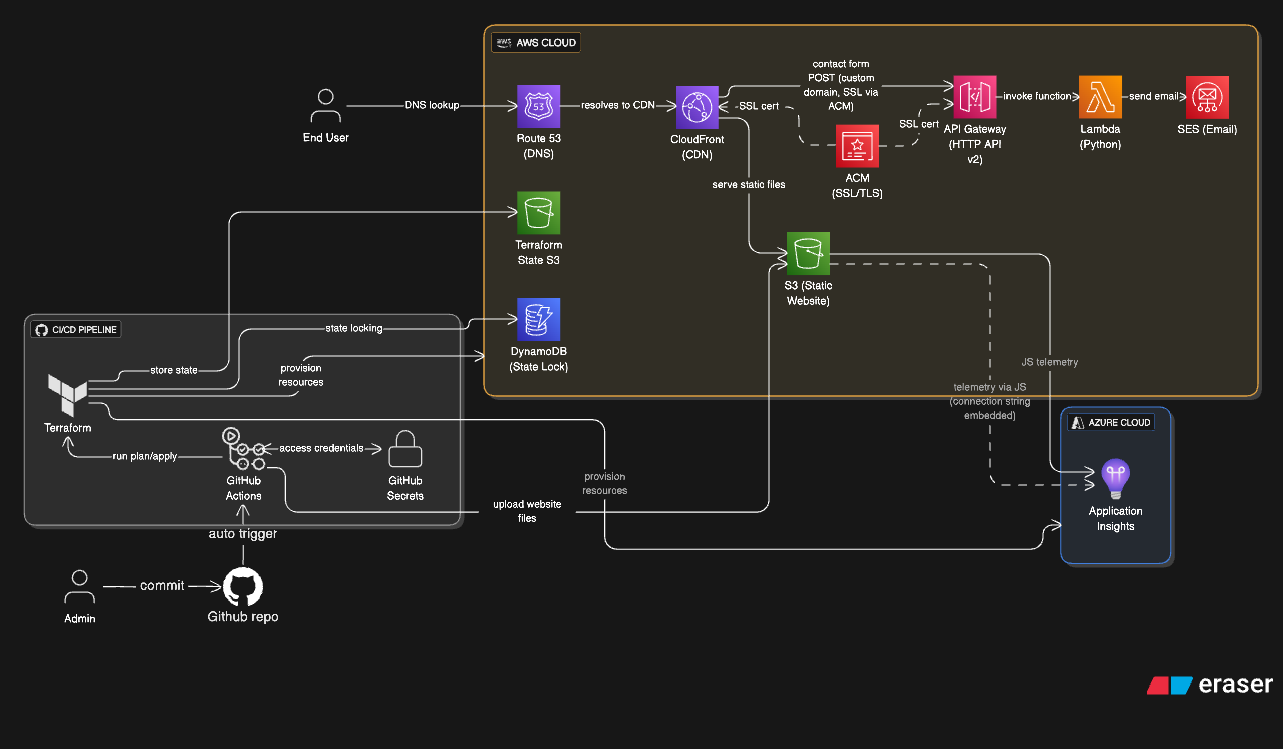Image resolution: width=1283 pixels, height=749 pixels.
Task: Select the GitHub Actions workflow icon
Action: tap(243, 450)
